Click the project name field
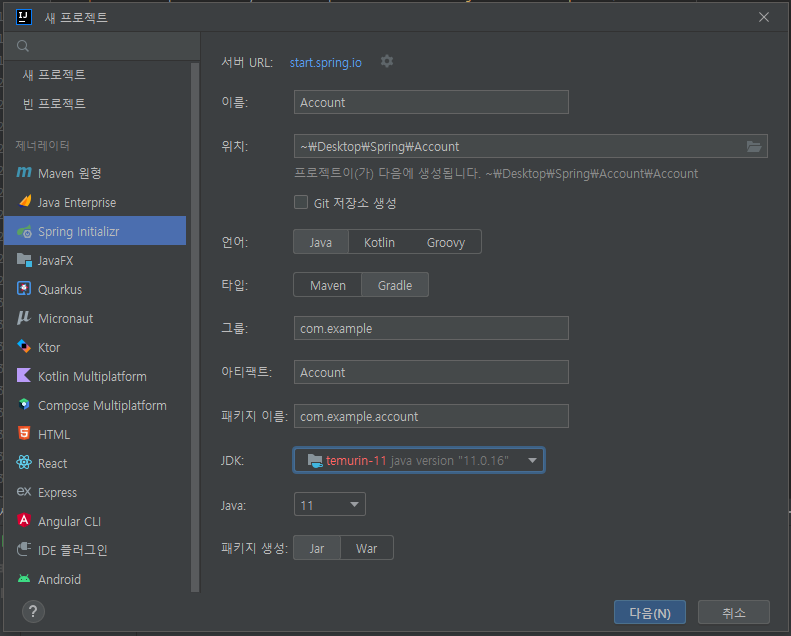Viewport: 791px width, 636px height. (x=431, y=102)
